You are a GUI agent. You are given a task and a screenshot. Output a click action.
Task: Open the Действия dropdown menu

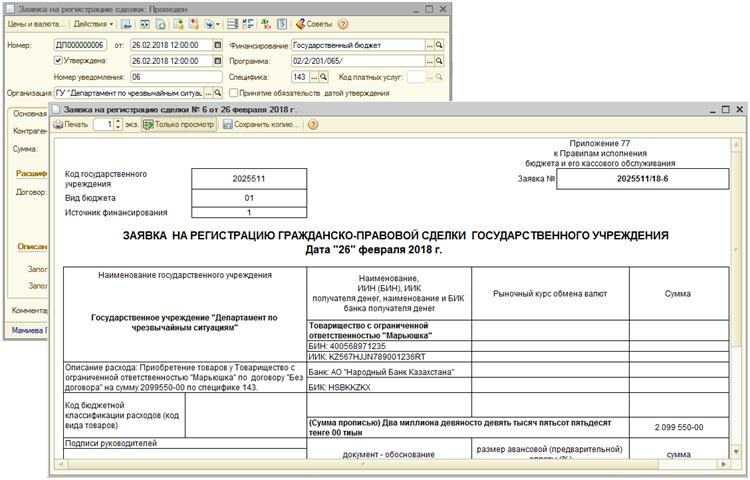pos(92,23)
